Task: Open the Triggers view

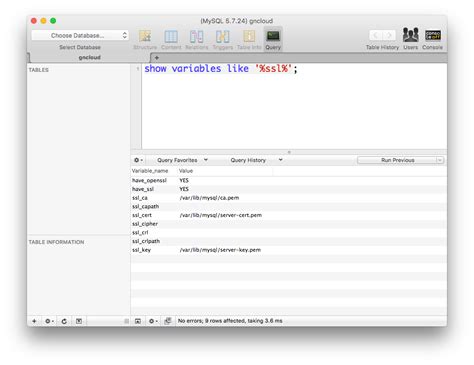Action: tap(223, 40)
